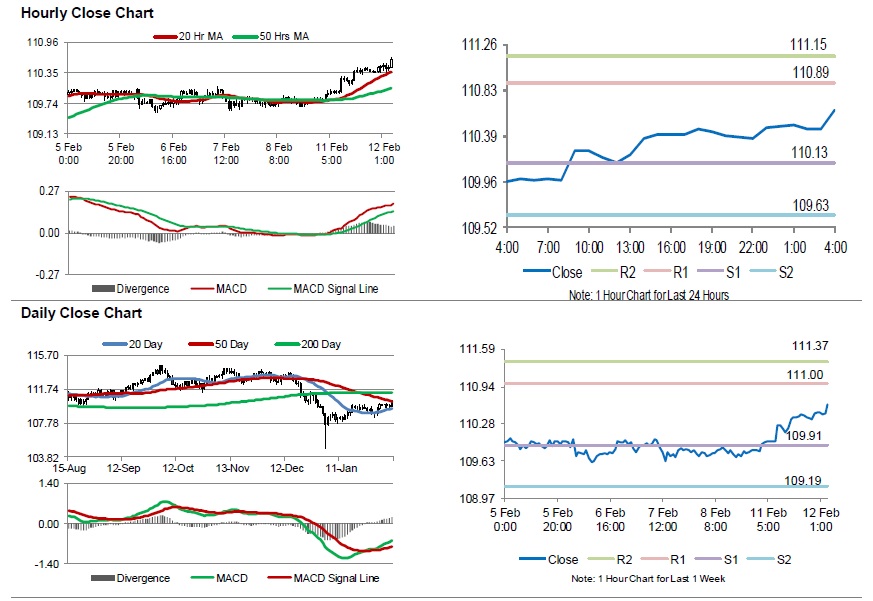Image resolution: width=873 pixels, height=601 pixels.
Task: Click the 110.13 S1 level label
Action: tap(810, 152)
